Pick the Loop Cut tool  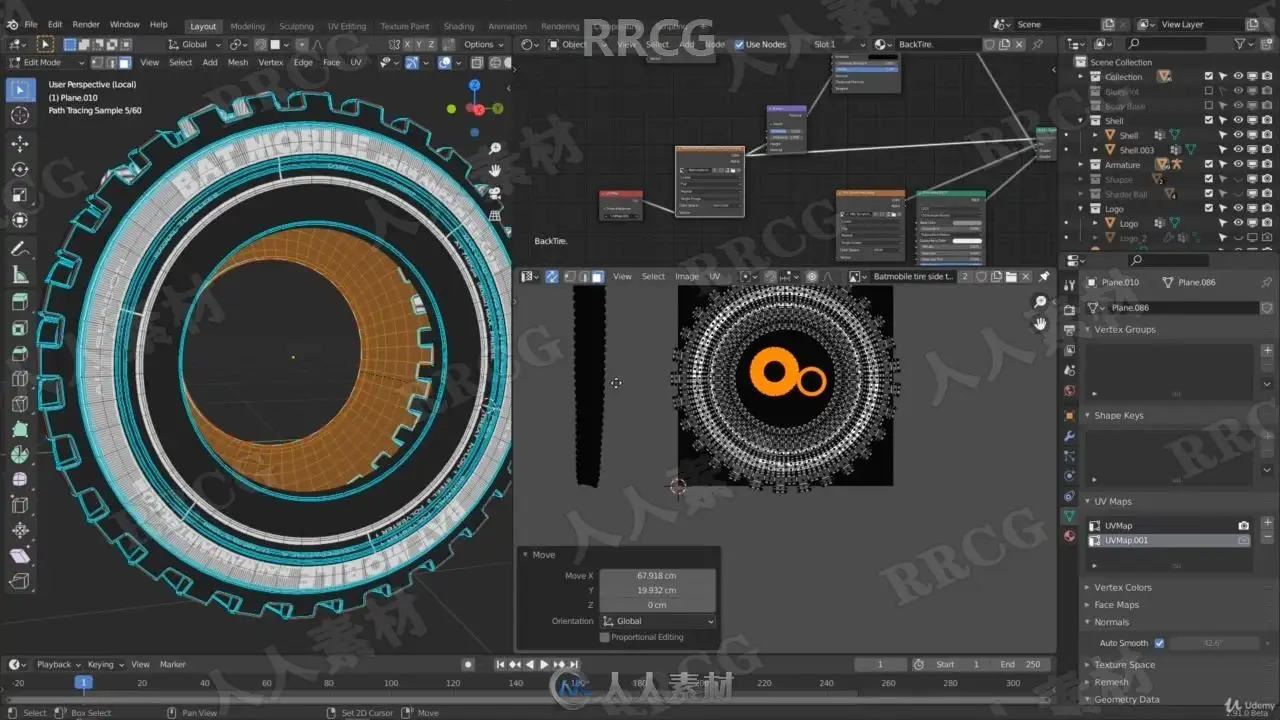[19, 379]
